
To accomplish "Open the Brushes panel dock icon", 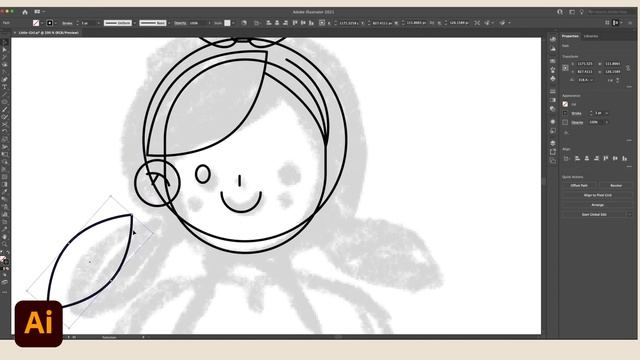I will point(553,70).
